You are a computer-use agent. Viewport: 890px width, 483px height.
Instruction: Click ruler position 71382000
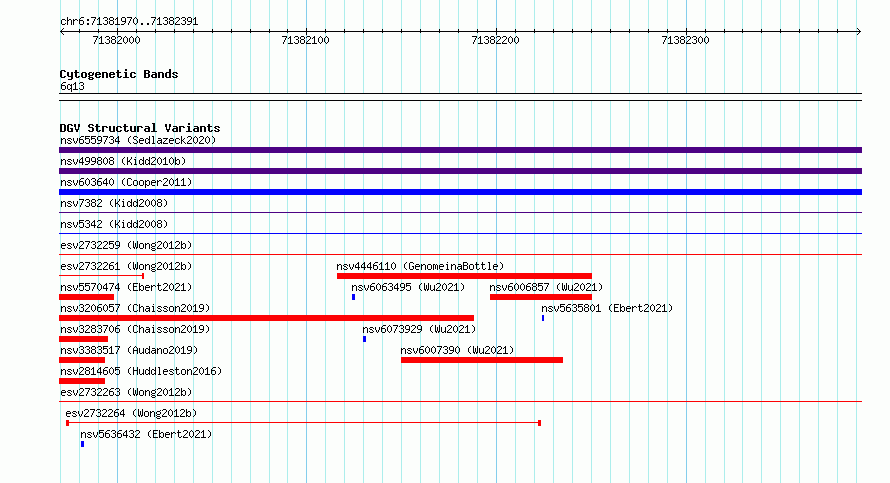pyautogui.click(x=116, y=40)
